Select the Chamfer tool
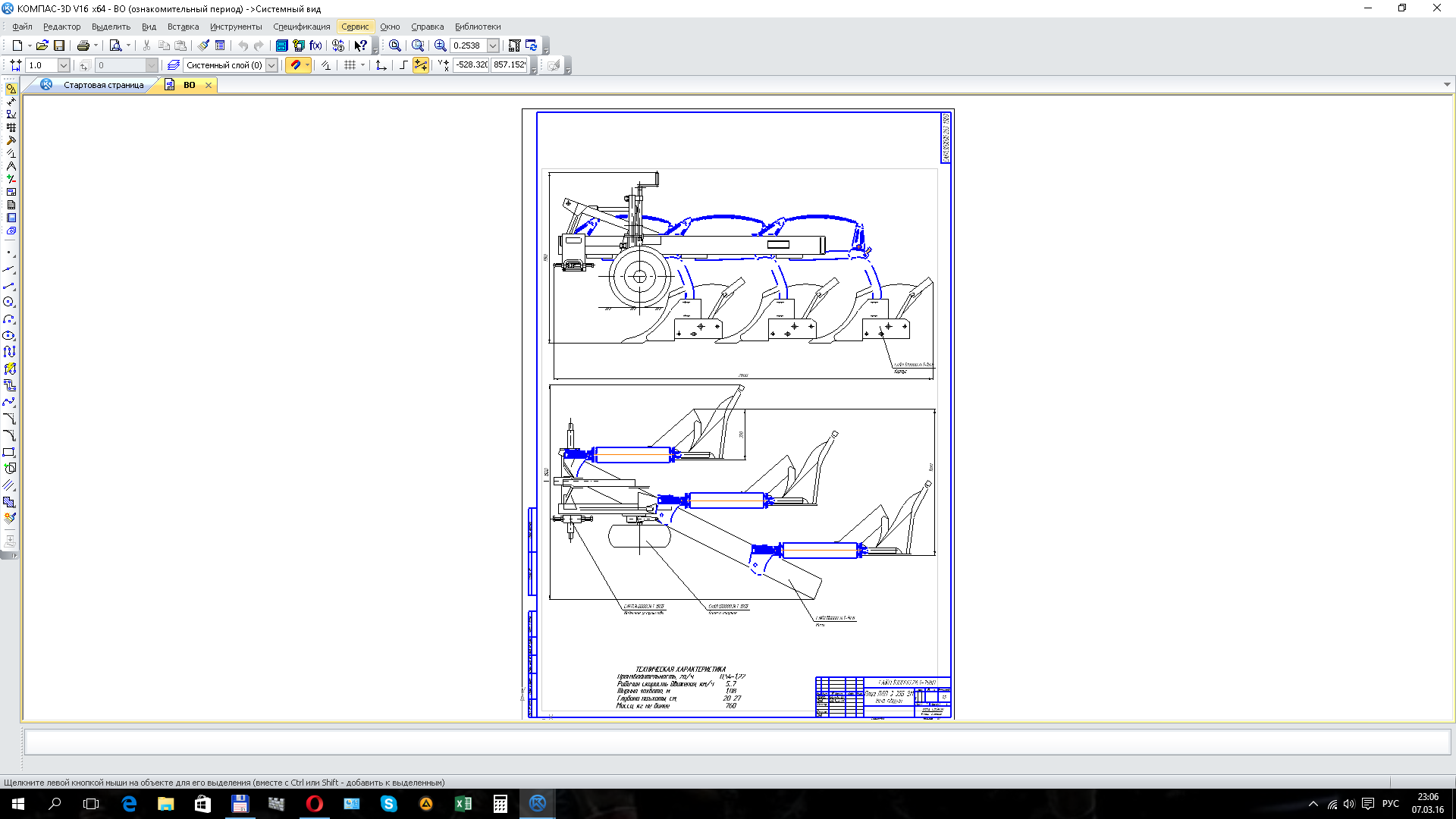 click(x=9, y=419)
